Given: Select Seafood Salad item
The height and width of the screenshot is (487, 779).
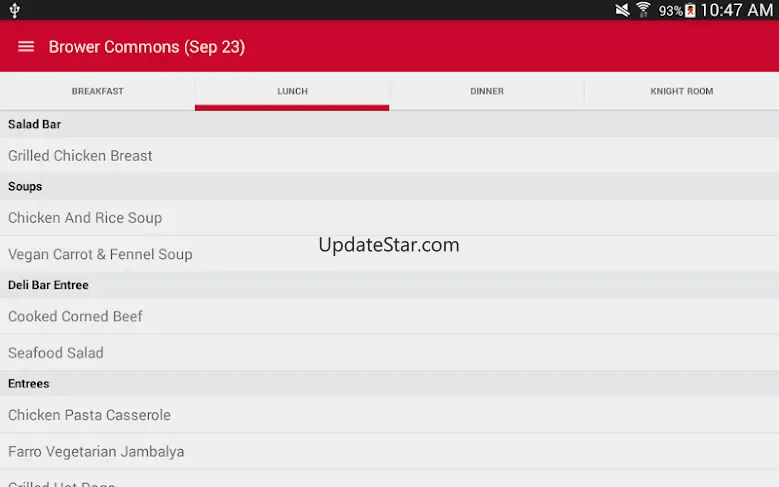Looking at the screenshot, I should (x=390, y=352).
